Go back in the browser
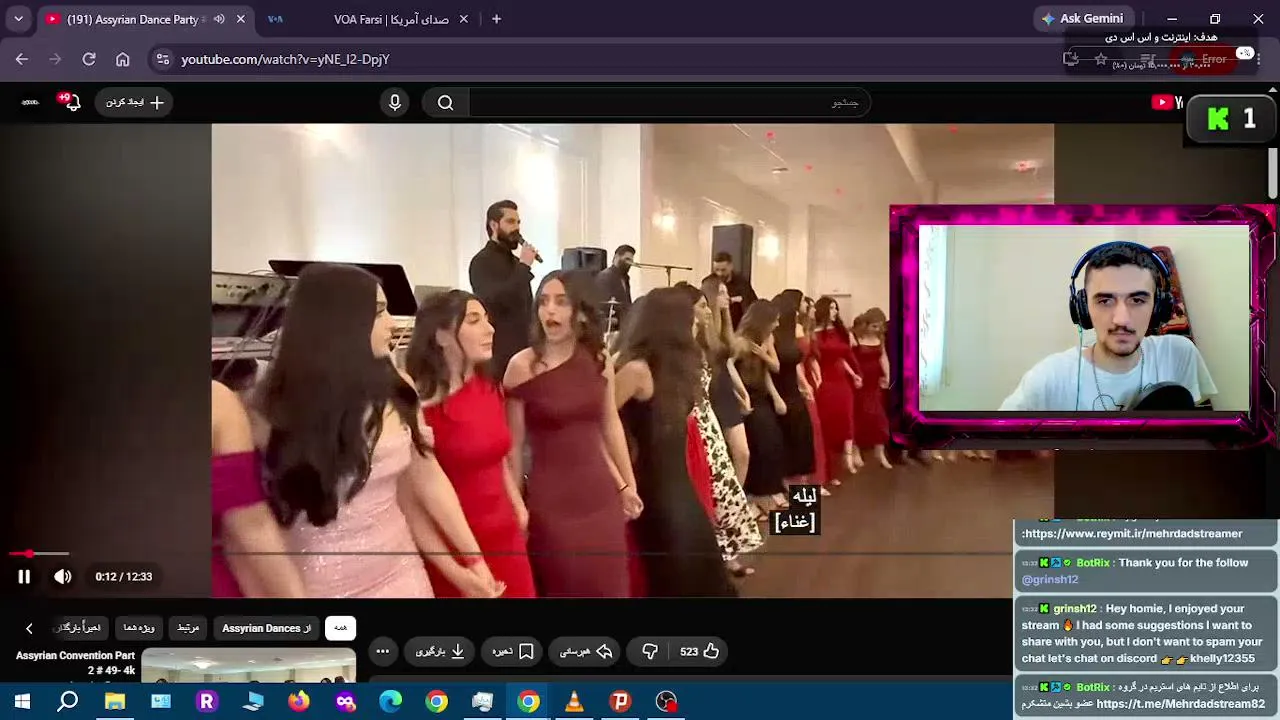The image size is (1280, 720). (x=22, y=59)
